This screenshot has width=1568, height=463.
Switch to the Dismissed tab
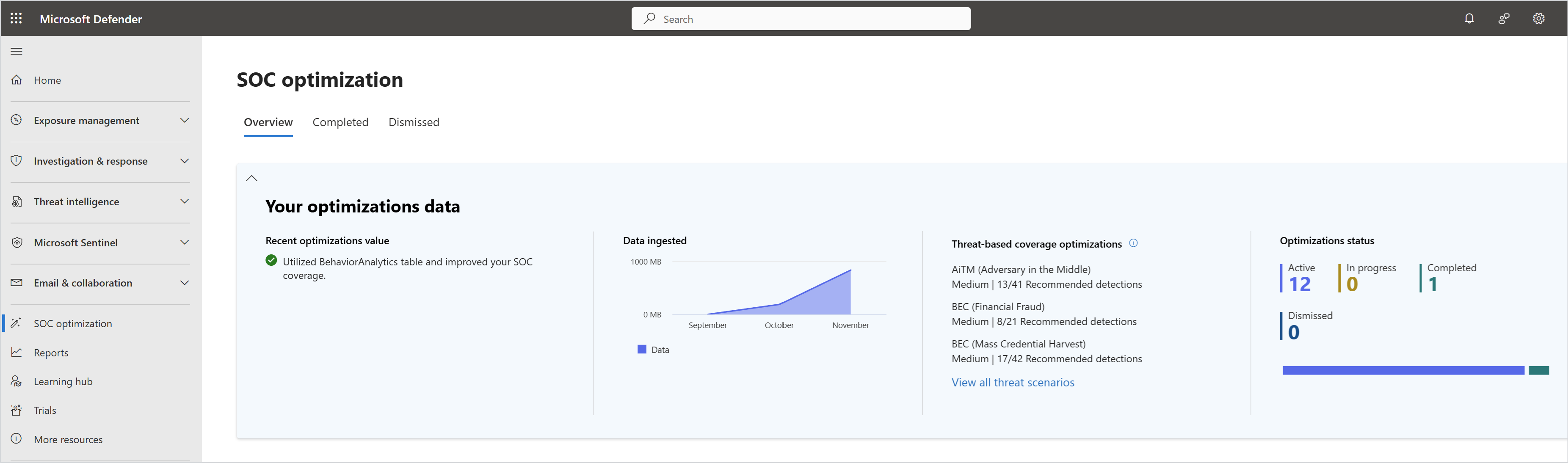(413, 122)
